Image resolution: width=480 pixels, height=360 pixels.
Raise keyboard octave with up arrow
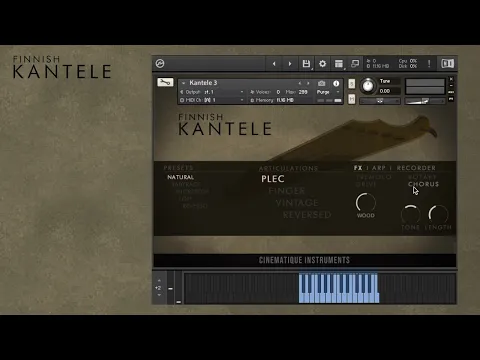(159, 281)
